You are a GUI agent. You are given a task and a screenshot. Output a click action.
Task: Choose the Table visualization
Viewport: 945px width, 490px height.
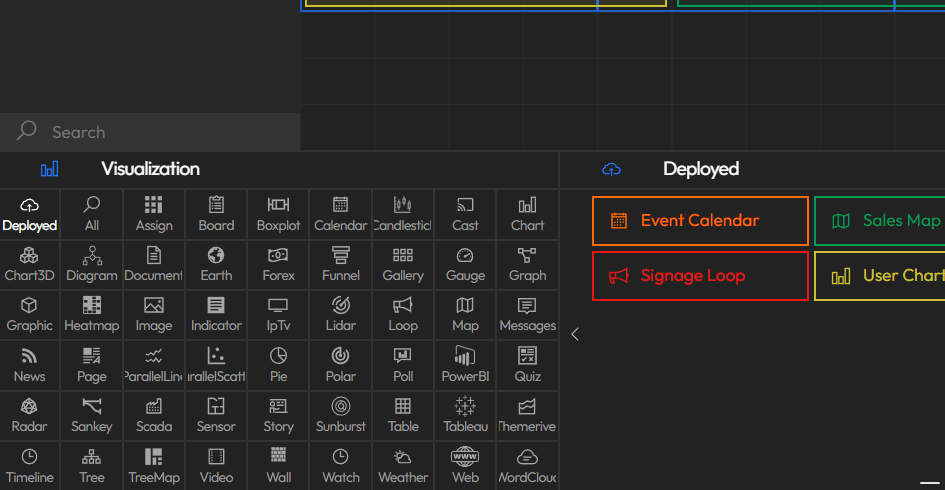(x=403, y=416)
